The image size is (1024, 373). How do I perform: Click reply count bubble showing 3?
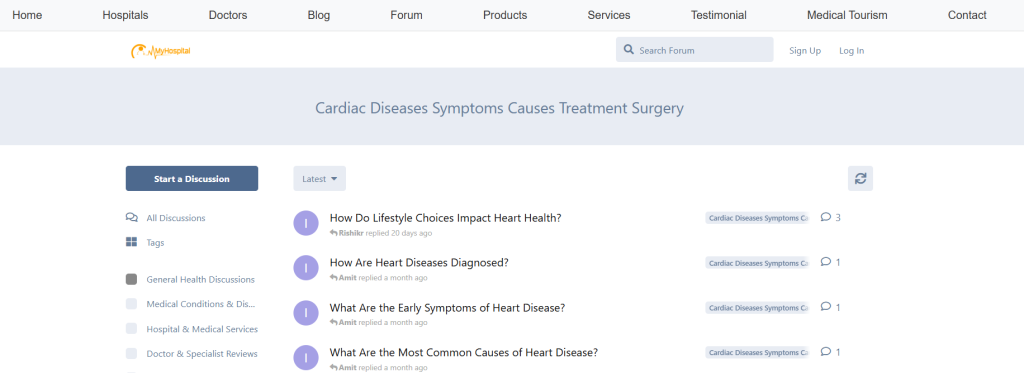(x=830, y=218)
